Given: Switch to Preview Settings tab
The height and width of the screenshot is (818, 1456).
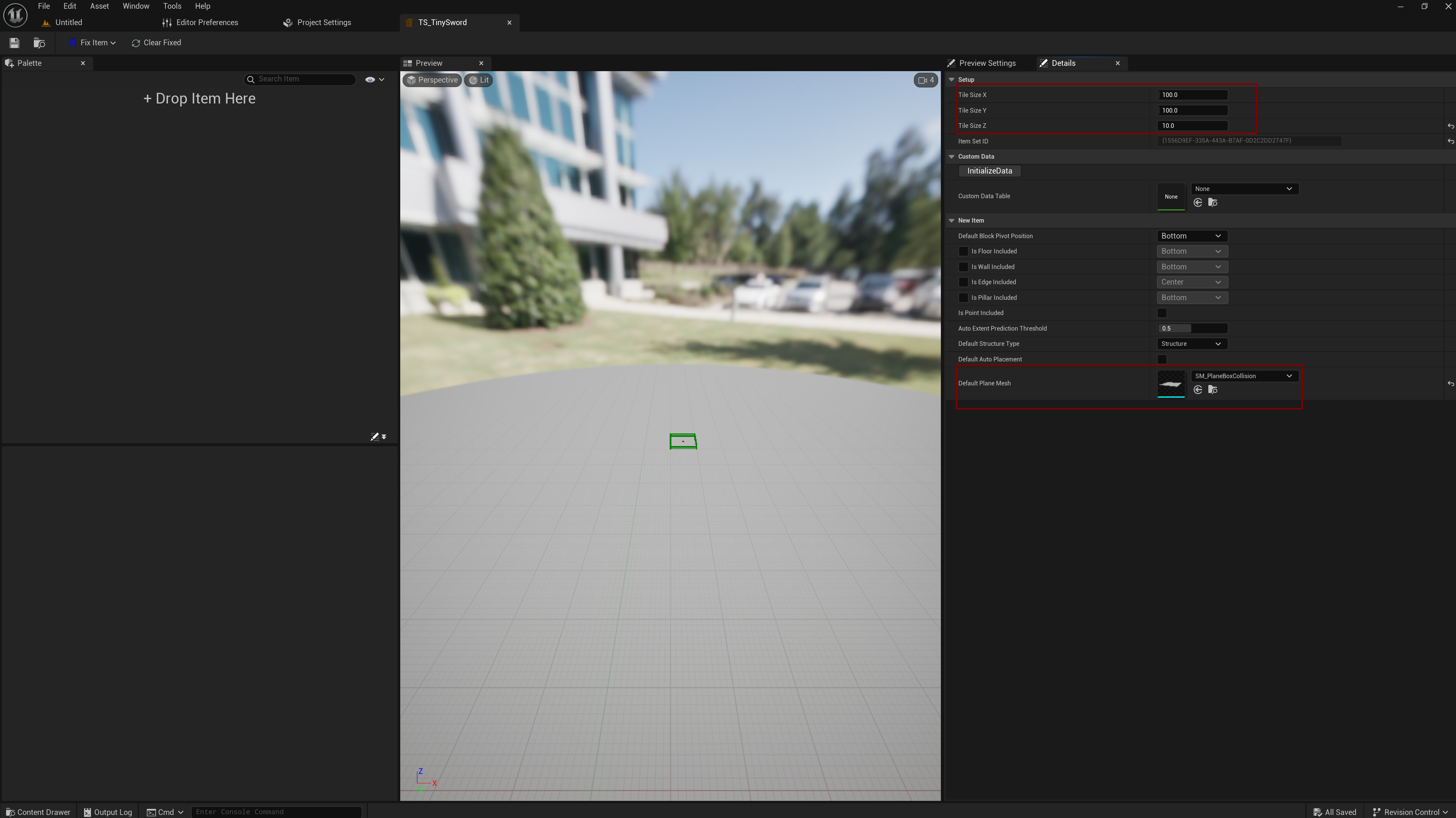Looking at the screenshot, I should (x=987, y=63).
